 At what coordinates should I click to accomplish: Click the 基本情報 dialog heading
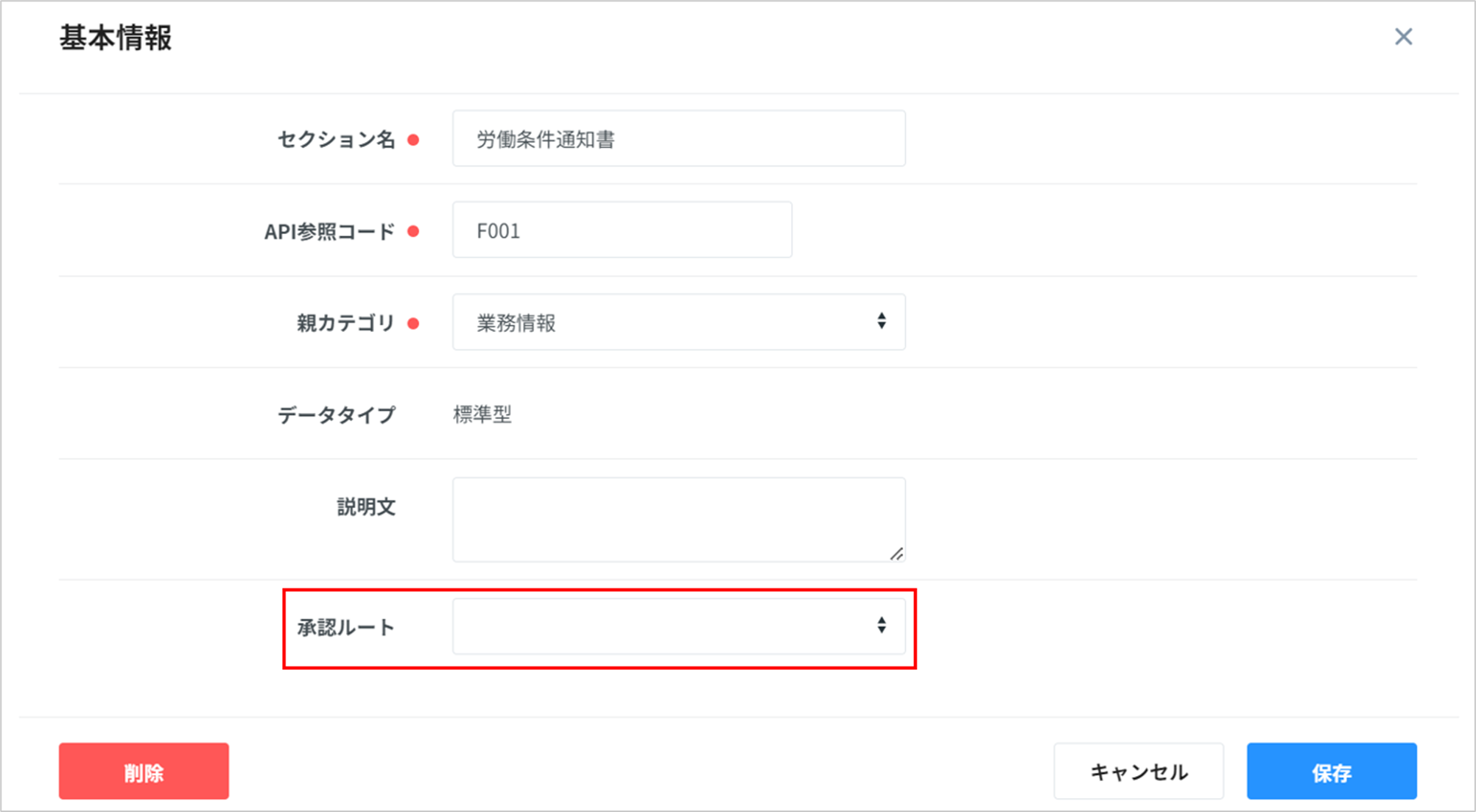[116, 38]
